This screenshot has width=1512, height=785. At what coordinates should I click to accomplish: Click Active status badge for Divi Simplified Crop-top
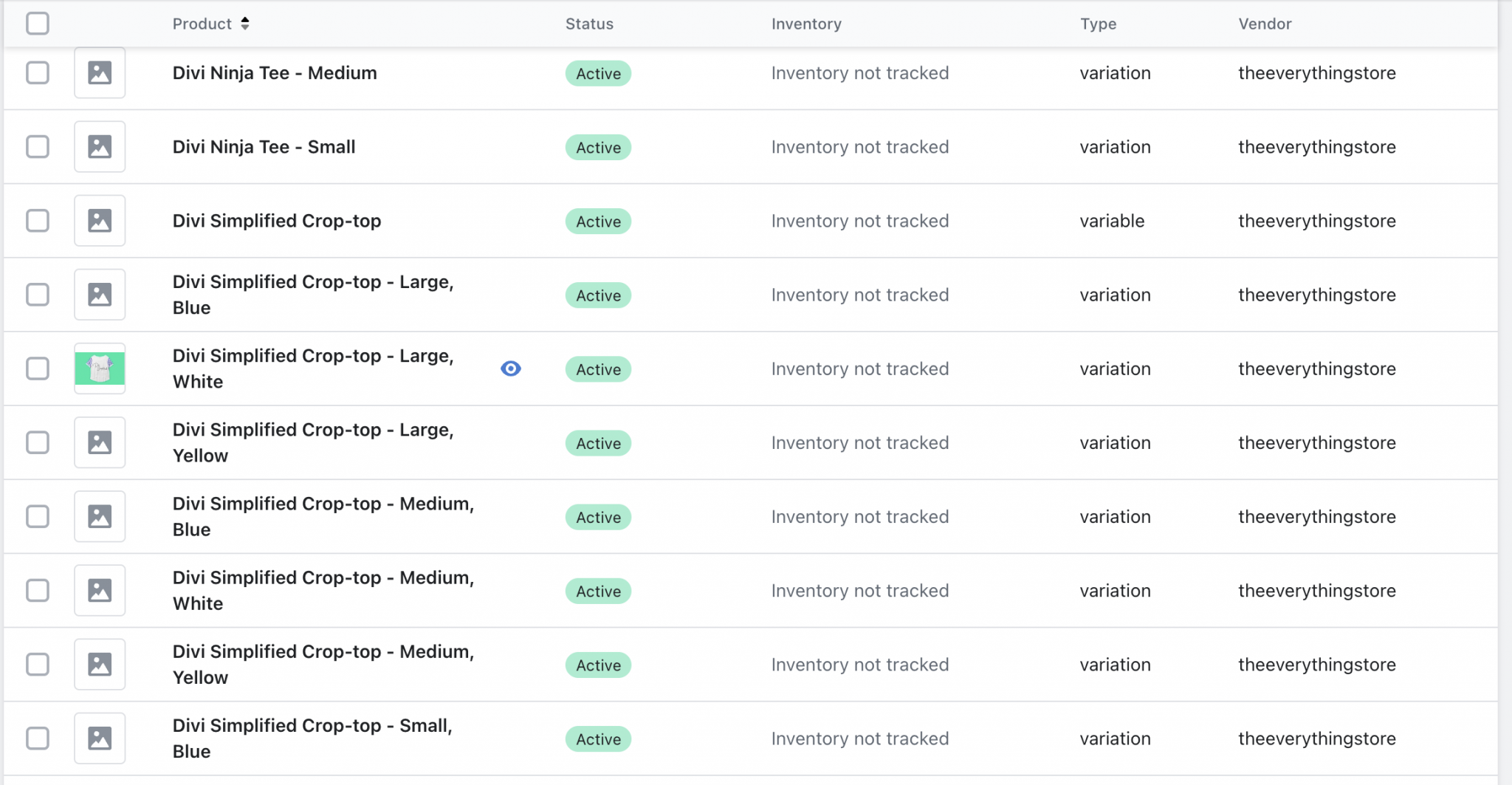[598, 222]
